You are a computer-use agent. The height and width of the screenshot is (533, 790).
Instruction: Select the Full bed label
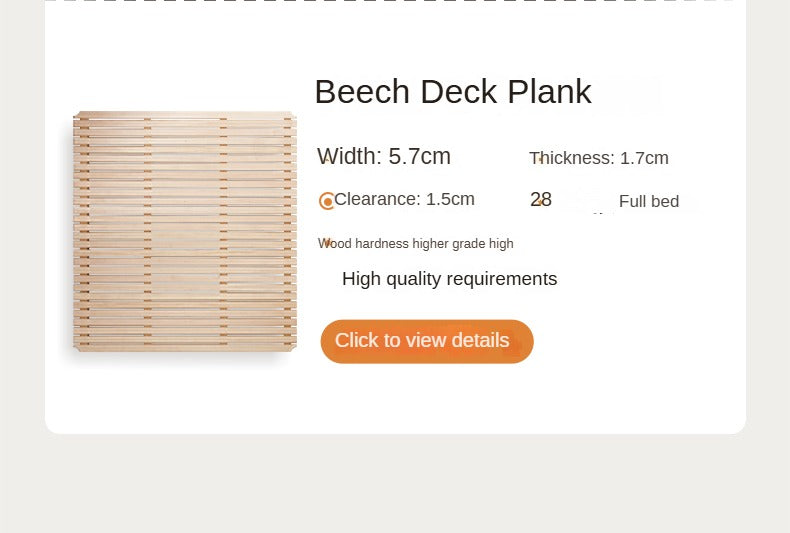[x=649, y=202]
